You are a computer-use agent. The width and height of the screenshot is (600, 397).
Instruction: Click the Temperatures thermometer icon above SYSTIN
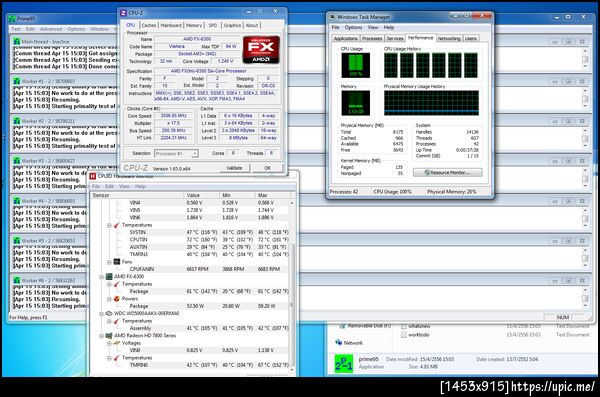(117, 225)
